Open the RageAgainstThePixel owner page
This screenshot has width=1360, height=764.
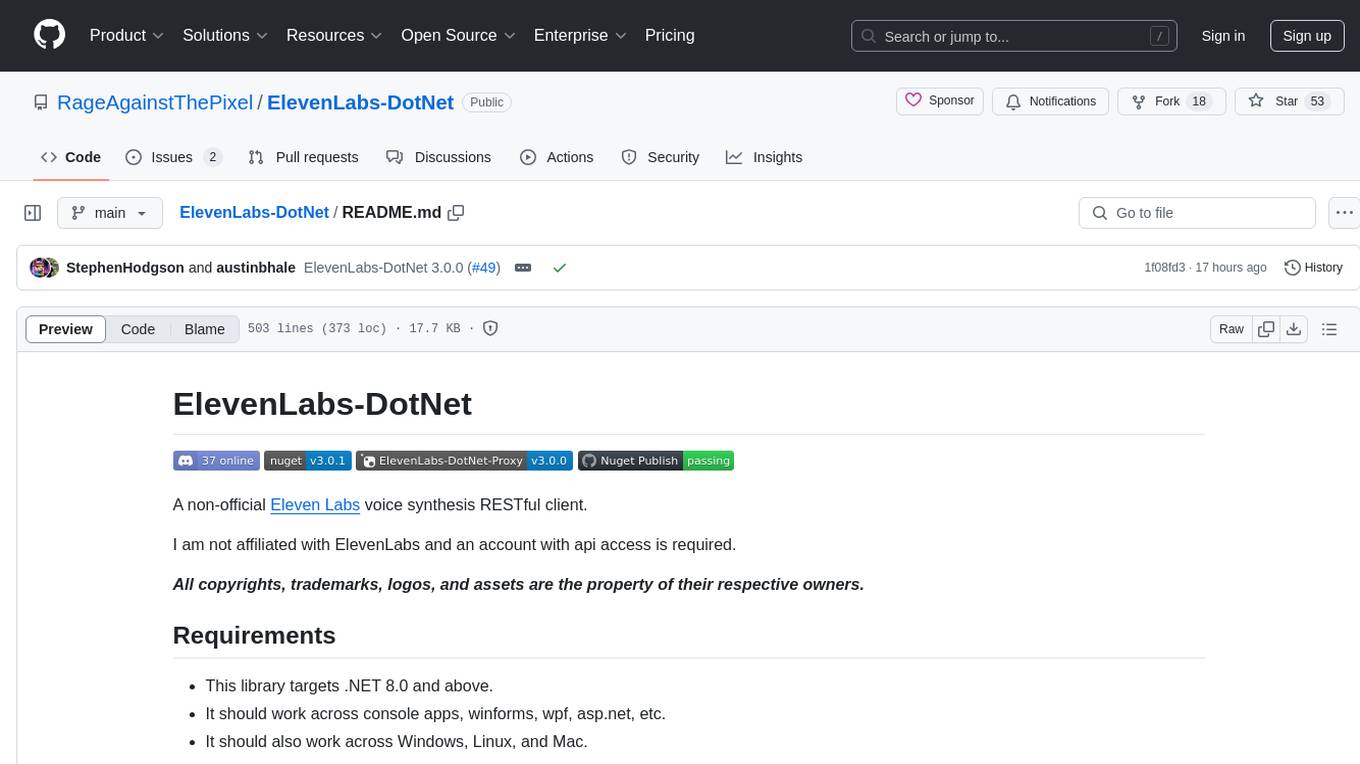tap(155, 102)
